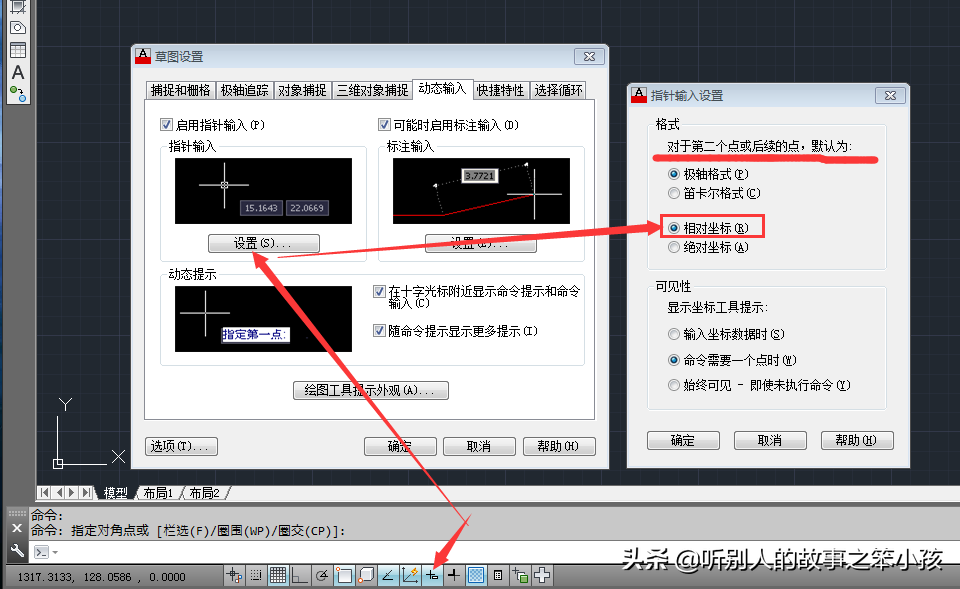This screenshot has width=960, height=589.
Task: Select the Multiline Text tool
Action: coord(18,72)
